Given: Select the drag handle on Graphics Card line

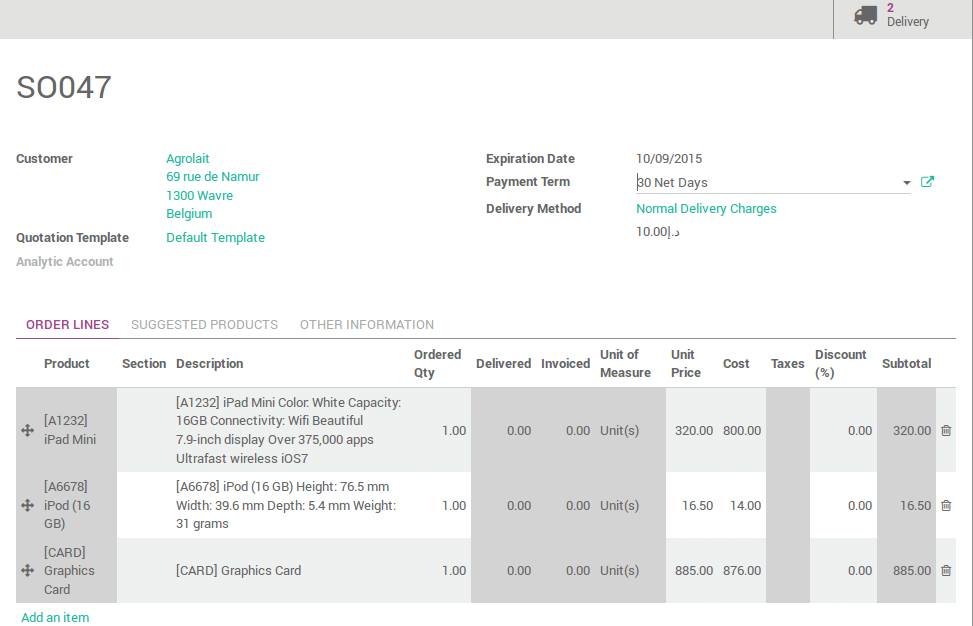Looking at the screenshot, I should (27, 570).
